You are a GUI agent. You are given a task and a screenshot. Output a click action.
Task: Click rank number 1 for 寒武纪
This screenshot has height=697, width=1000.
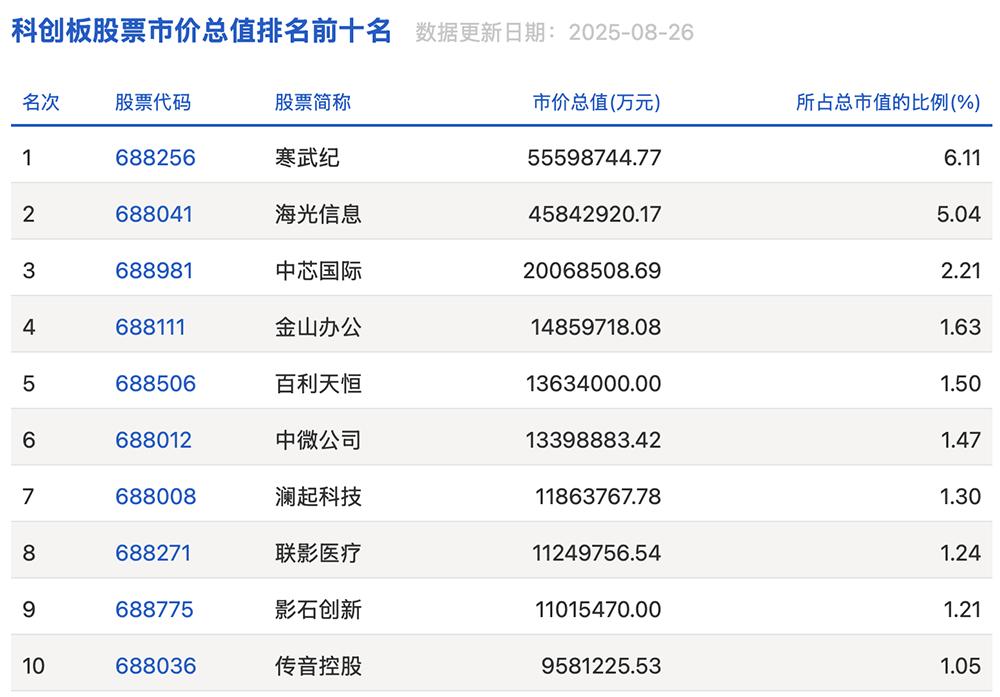27,158
